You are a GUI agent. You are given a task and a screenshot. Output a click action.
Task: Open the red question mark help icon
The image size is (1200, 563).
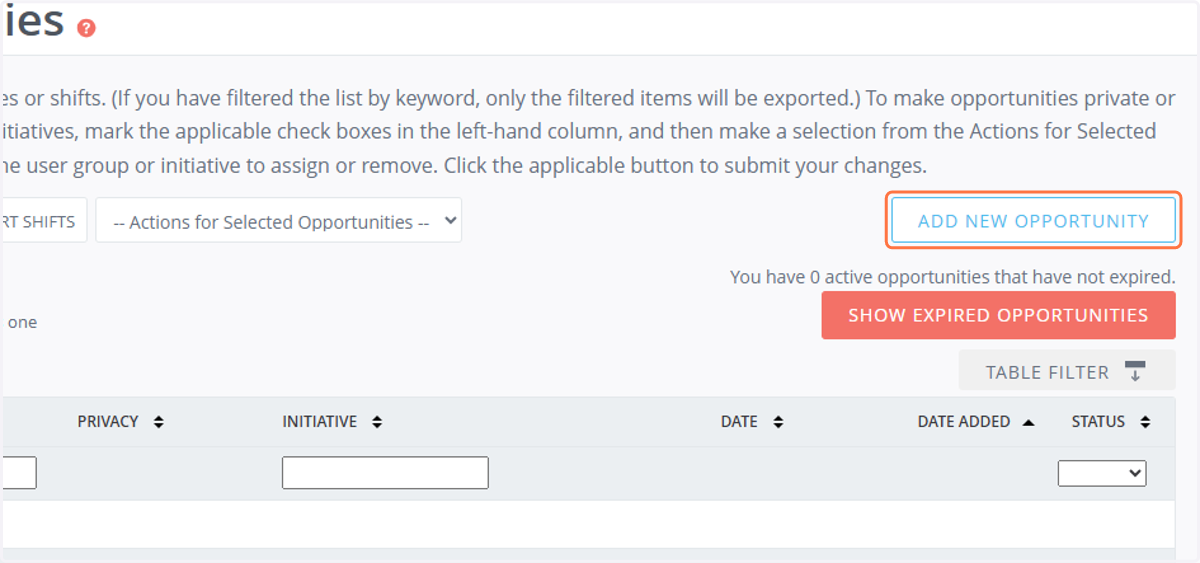click(x=86, y=27)
